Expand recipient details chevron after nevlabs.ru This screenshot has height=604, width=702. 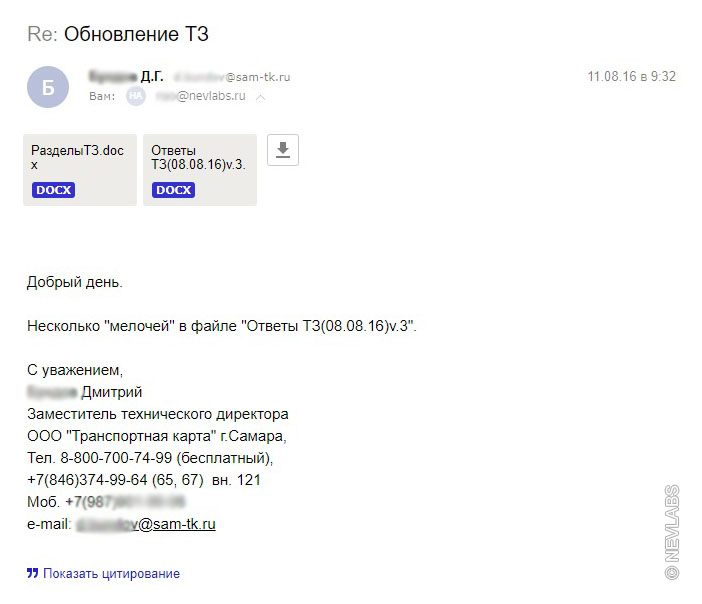pos(261,98)
